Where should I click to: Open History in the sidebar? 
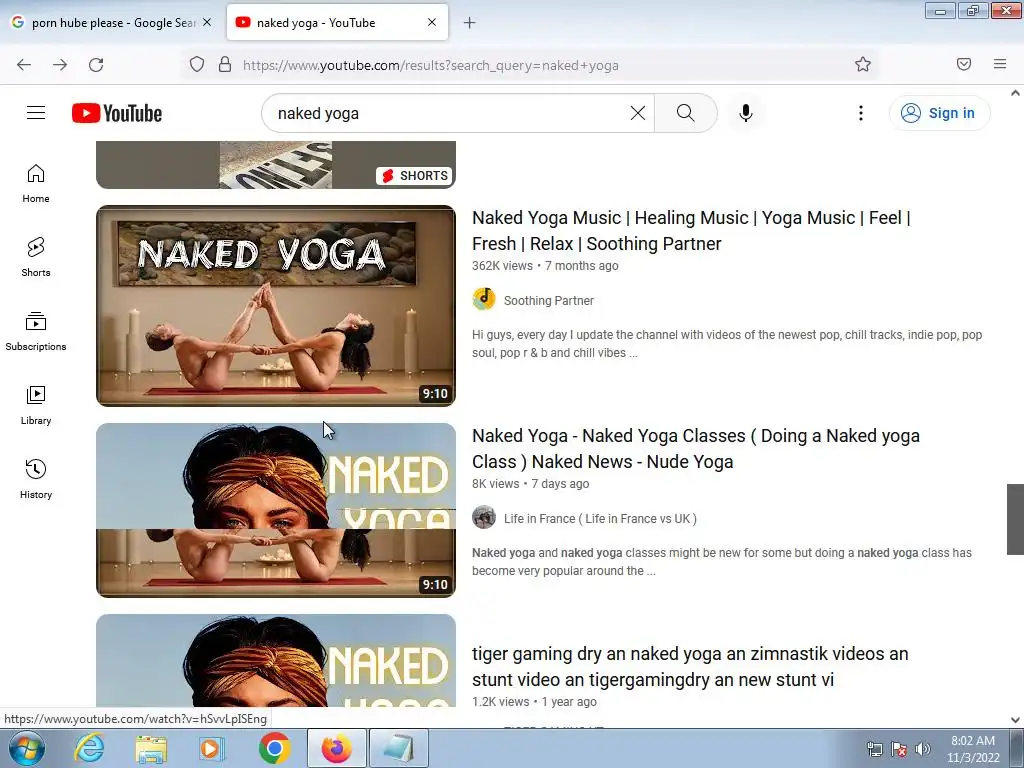pos(36,479)
